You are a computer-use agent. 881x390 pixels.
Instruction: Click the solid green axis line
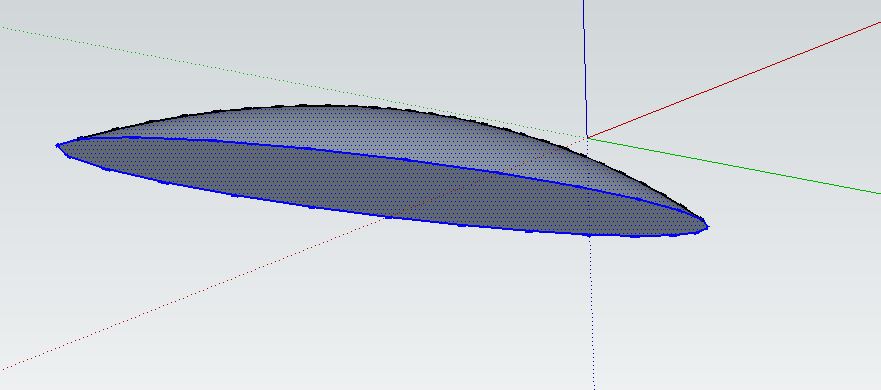pyautogui.click(x=733, y=166)
